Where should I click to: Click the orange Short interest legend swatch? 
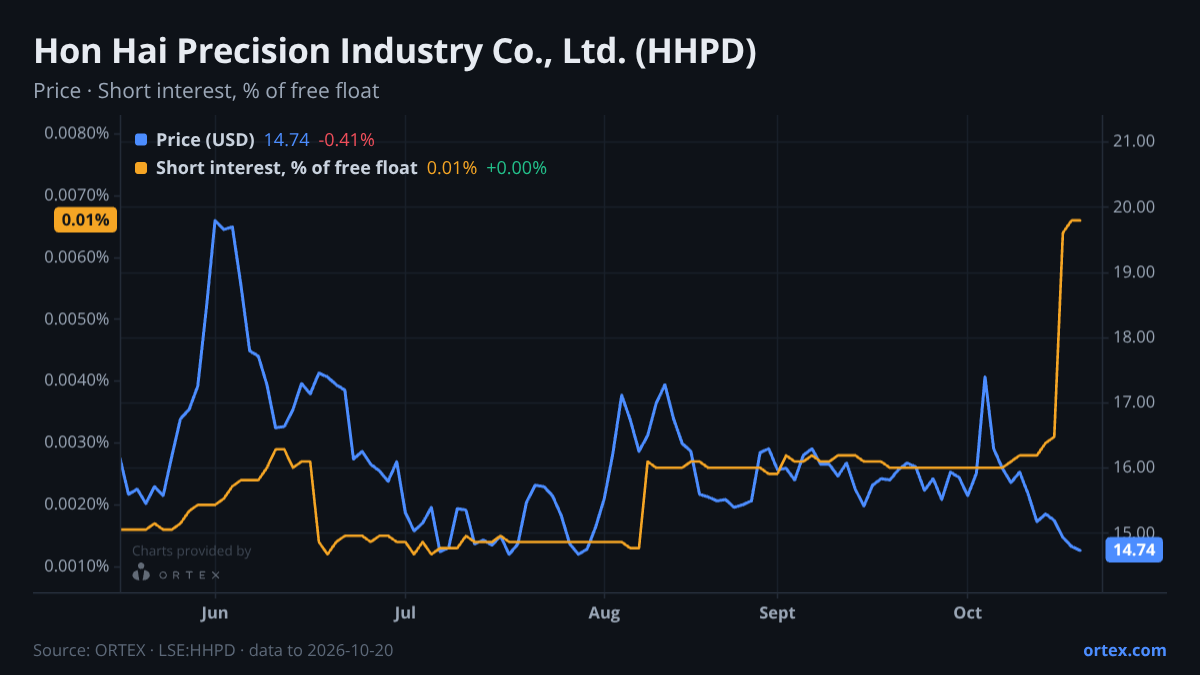(140, 168)
